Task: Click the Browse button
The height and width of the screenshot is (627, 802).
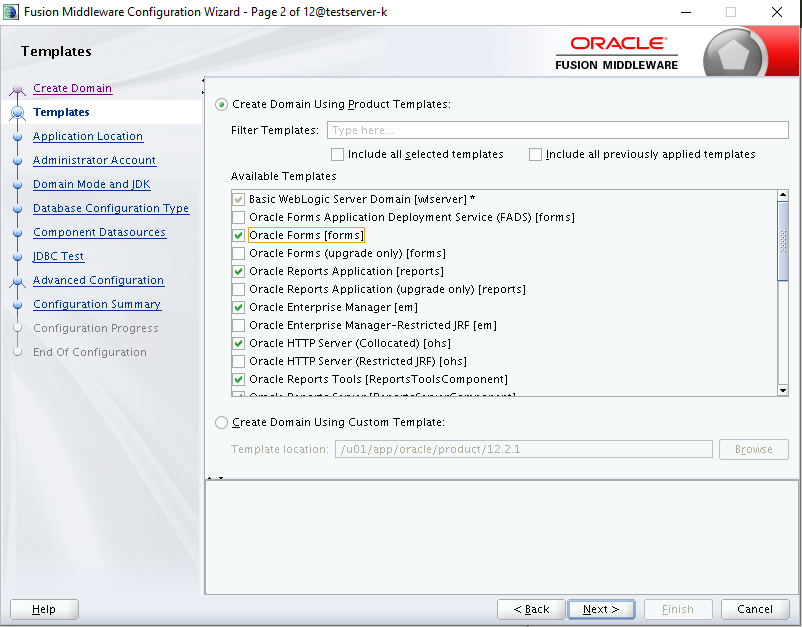Action: [754, 450]
